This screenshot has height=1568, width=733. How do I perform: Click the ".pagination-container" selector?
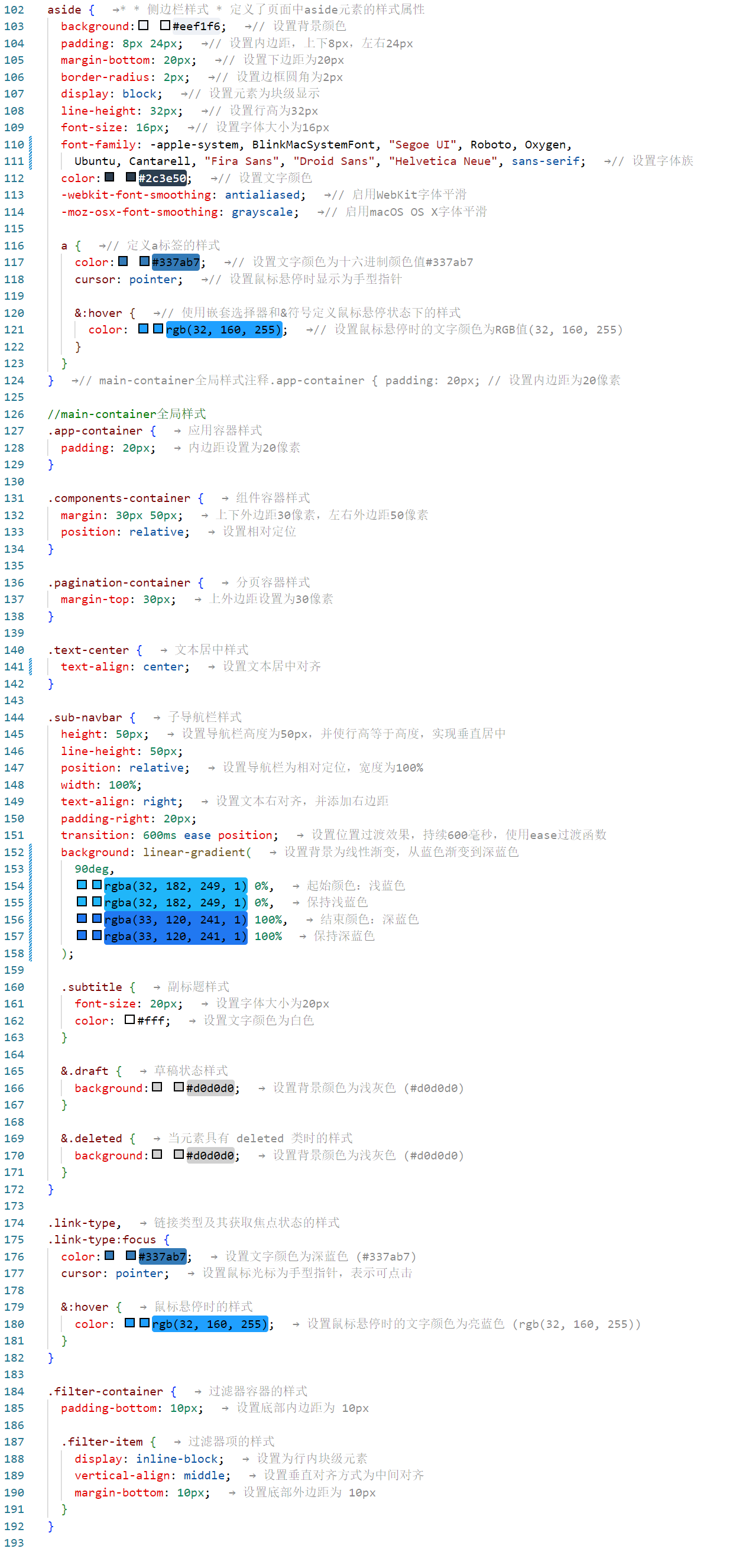point(119,582)
